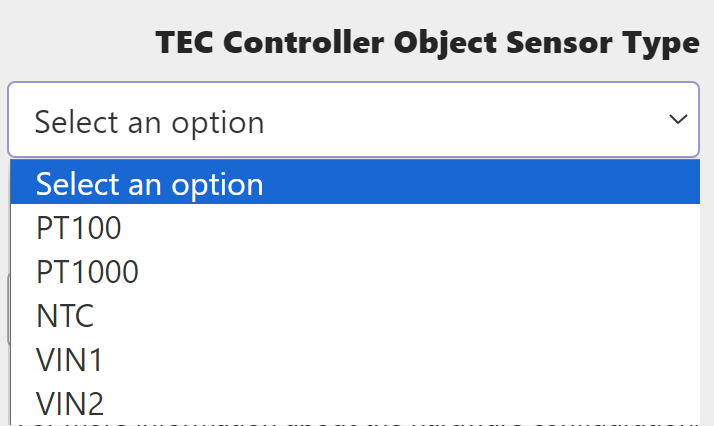Pick NTC as the sensor type

[x=65, y=316]
